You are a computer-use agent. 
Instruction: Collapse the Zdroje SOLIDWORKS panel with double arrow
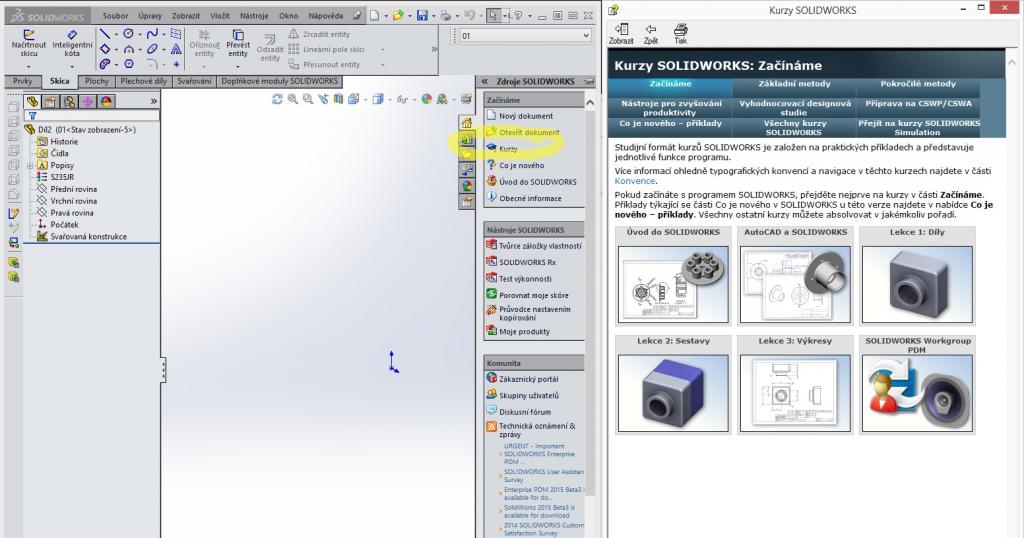[x=483, y=81]
